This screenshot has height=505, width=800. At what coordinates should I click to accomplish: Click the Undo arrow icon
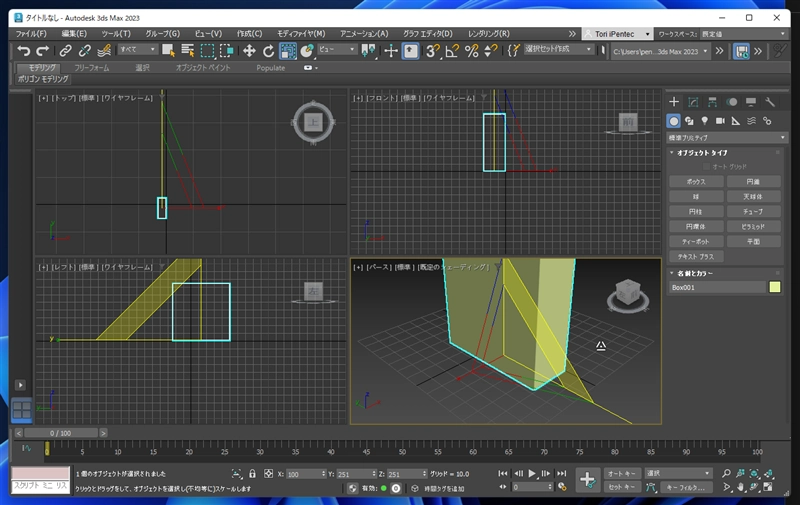pyautogui.click(x=23, y=50)
